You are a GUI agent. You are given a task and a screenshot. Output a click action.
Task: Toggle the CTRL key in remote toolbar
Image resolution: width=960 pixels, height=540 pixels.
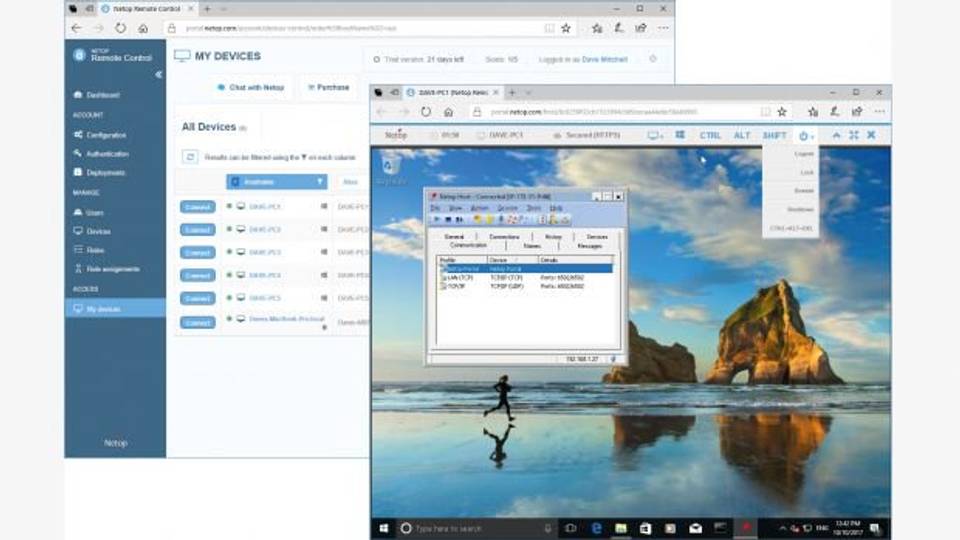click(x=710, y=135)
